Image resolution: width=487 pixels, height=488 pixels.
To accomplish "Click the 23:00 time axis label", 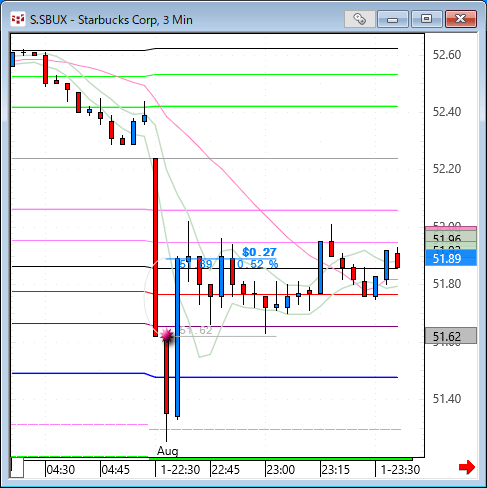I will click(x=281, y=470).
